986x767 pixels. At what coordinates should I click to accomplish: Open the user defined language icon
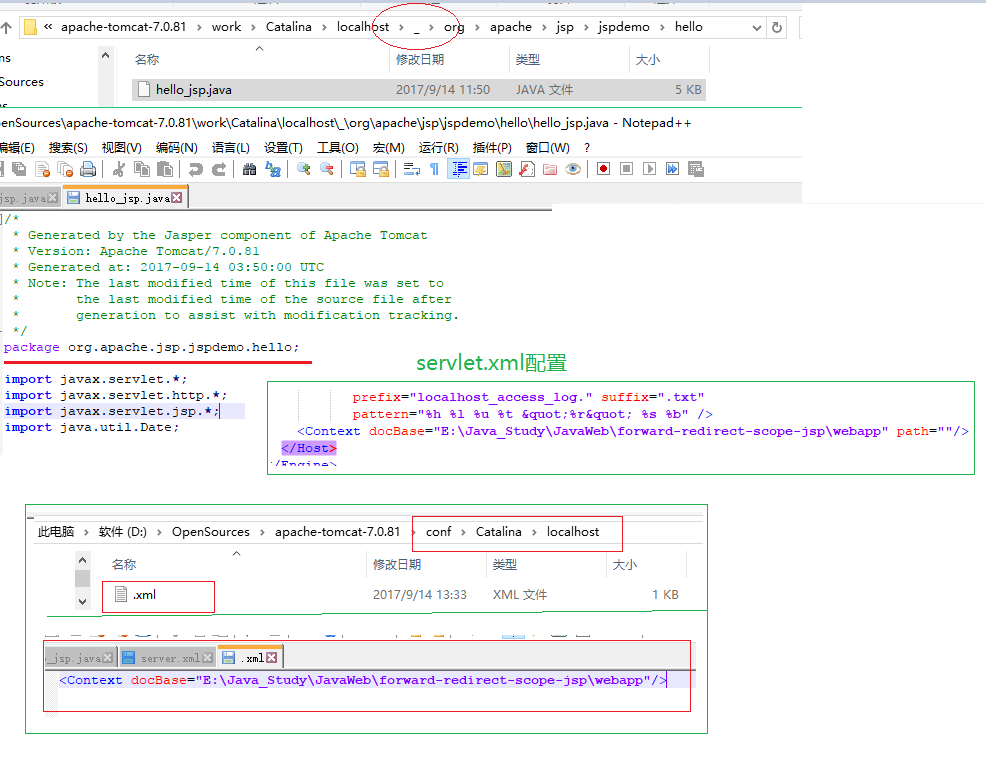click(x=481, y=169)
